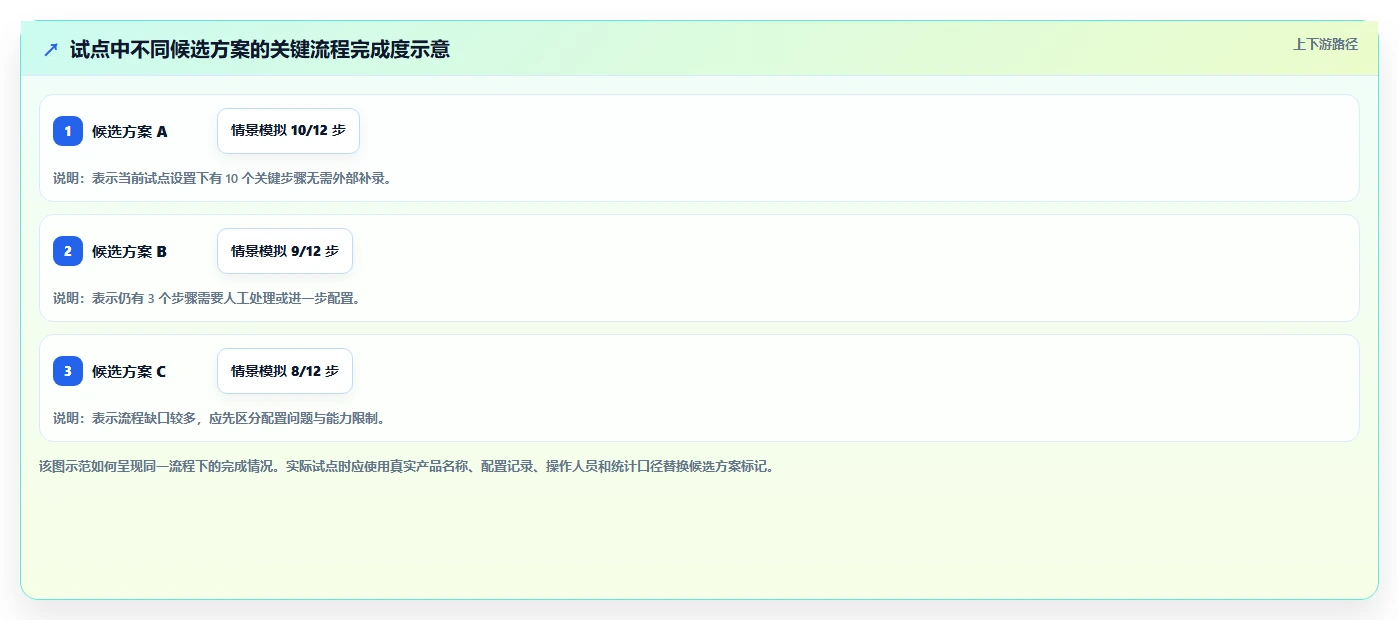This screenshot has width=1399, height=620.
Task: Click the note about 10 个关键步骤无需外部补录
Action: 222,178
